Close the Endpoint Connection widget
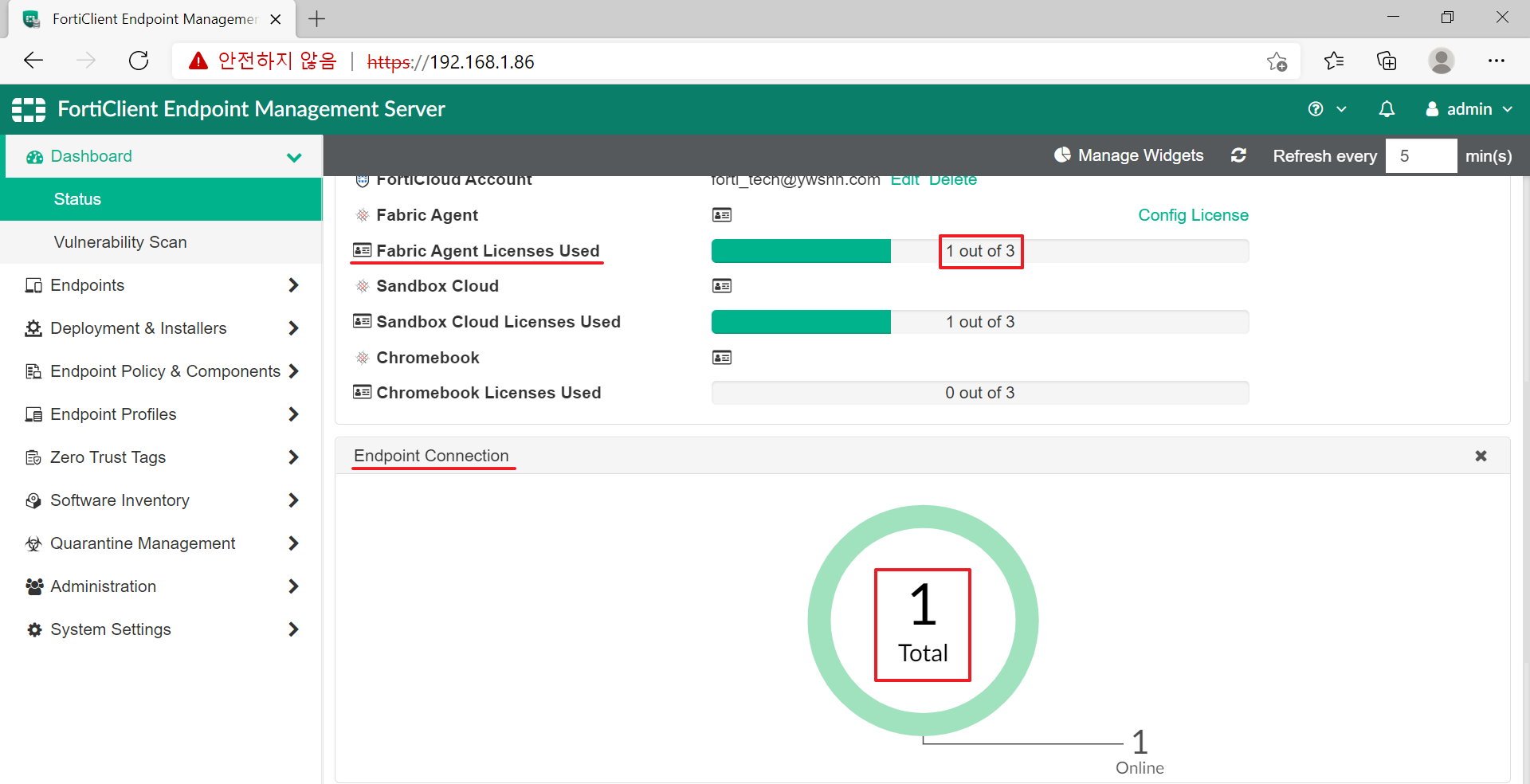 click(1481, 456)
